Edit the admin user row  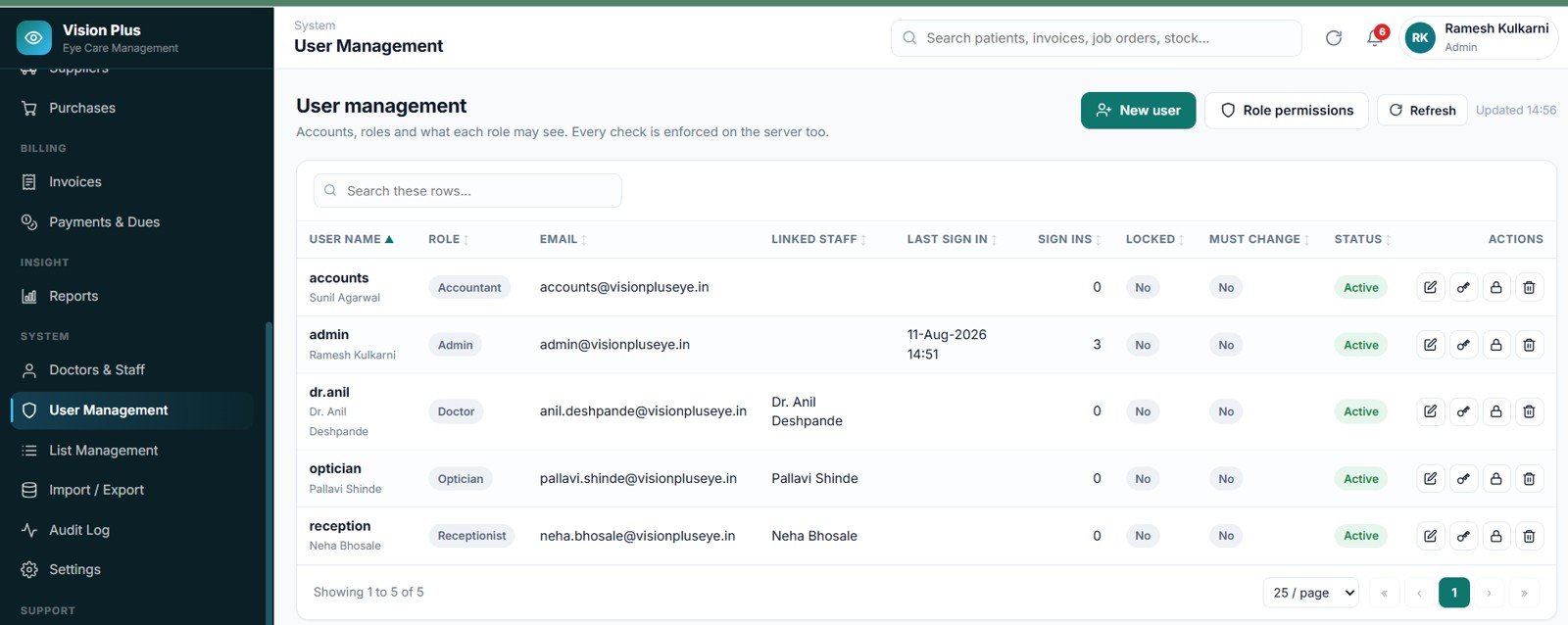point(1431,345)
